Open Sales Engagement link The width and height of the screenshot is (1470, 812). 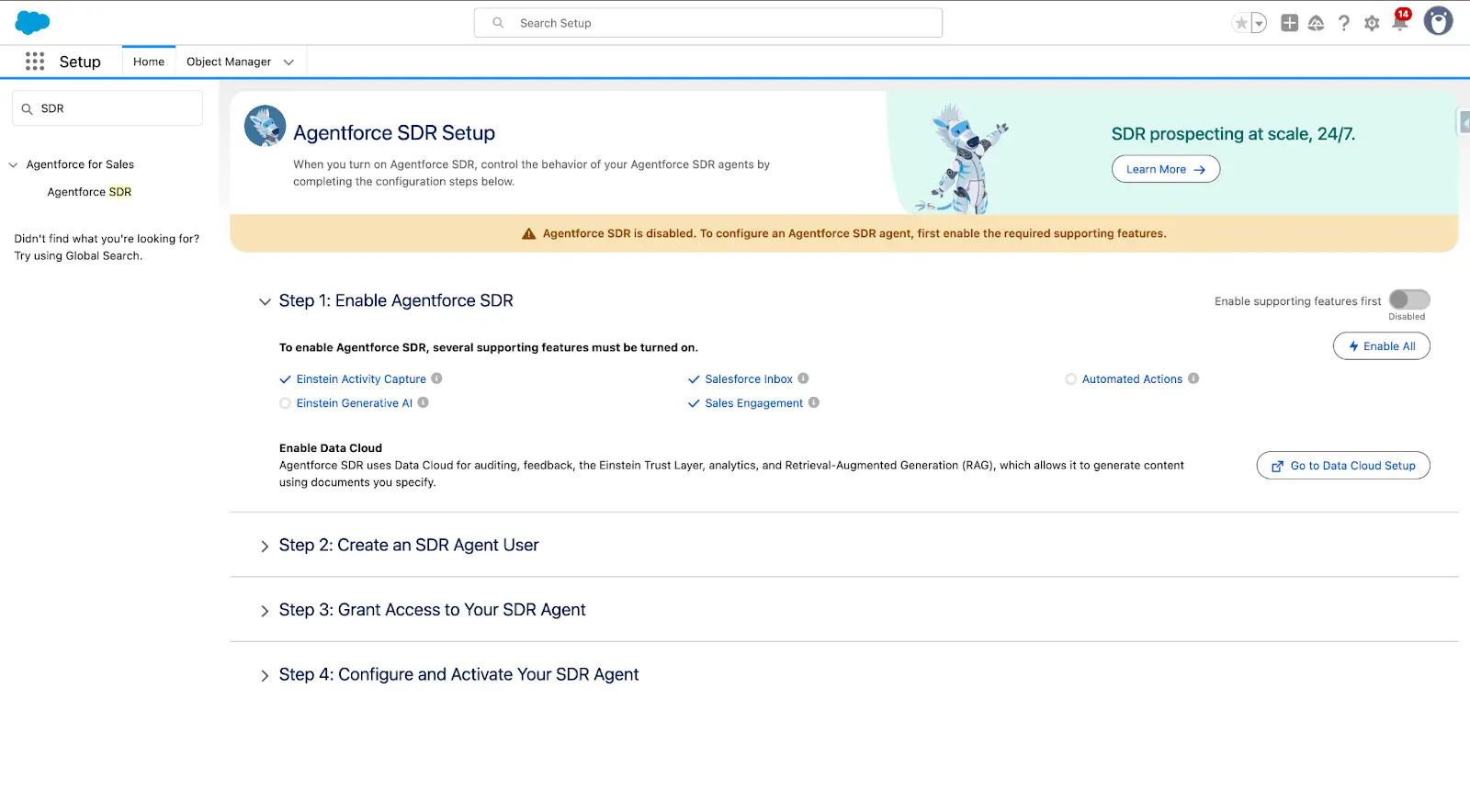[754, 403]
